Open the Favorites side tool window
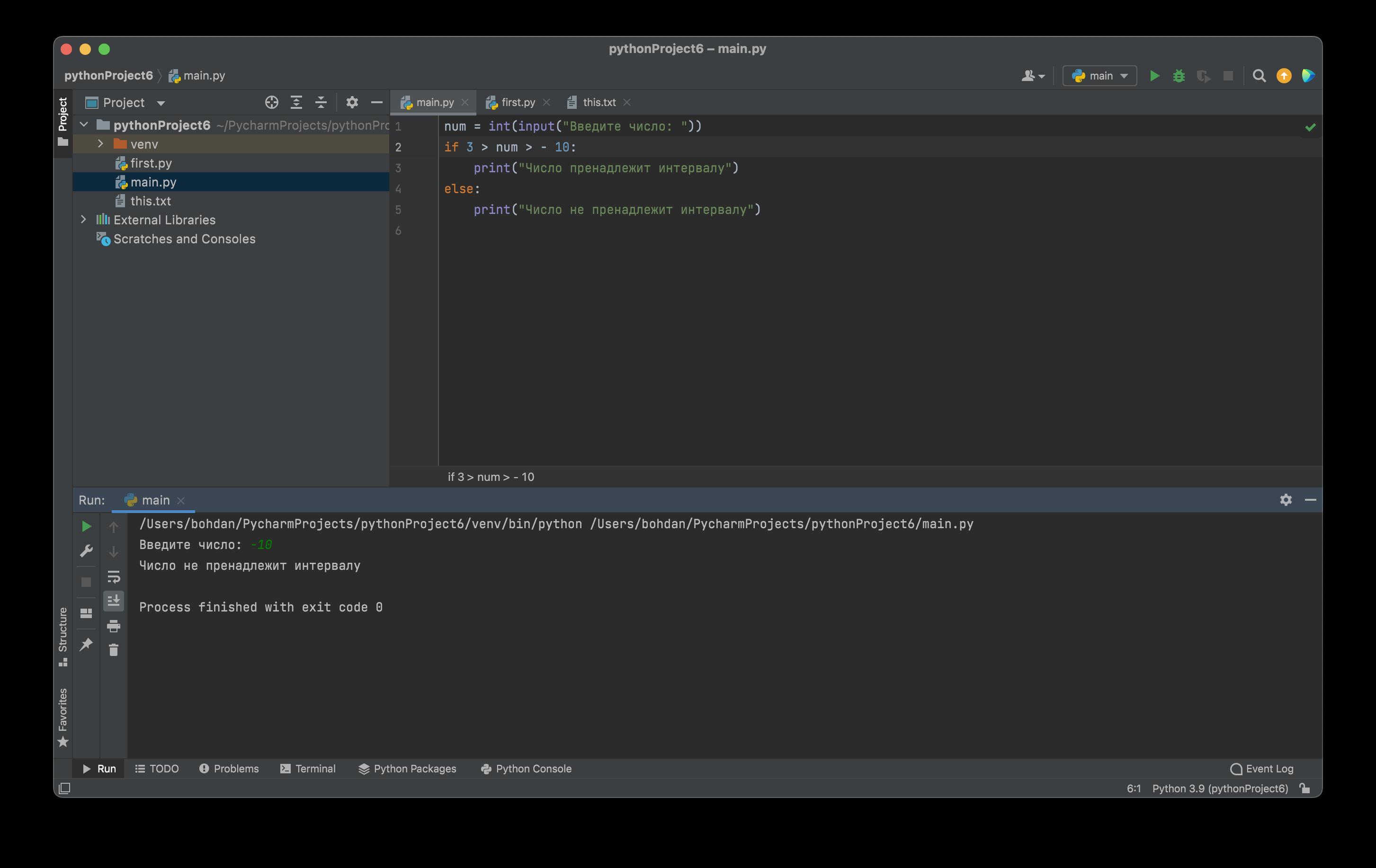The height and width of the screenshot is (868, 1376). (x=63, y=717)
